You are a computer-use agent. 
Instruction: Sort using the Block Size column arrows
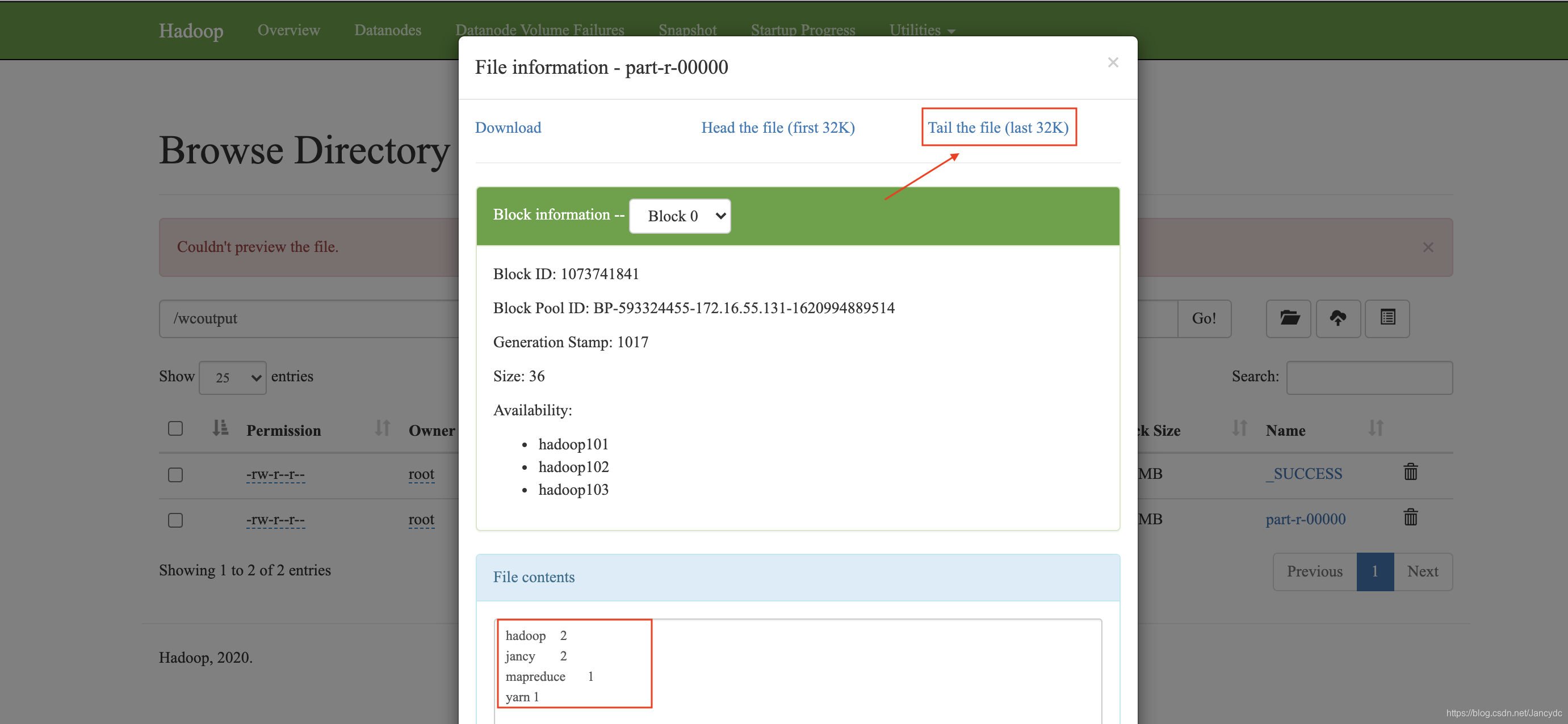1239,428
